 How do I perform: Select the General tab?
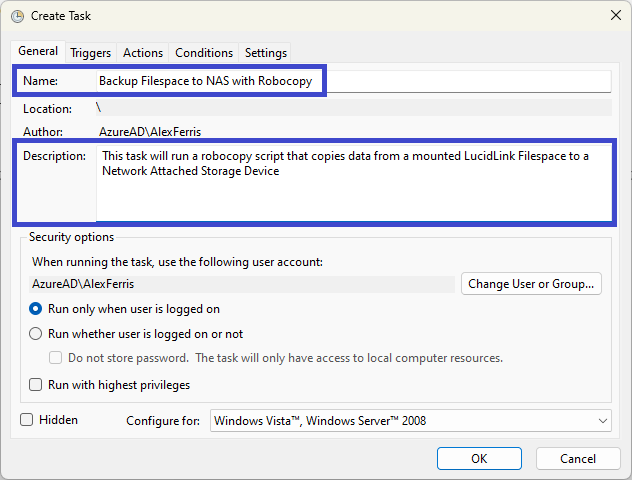(x=38, y=51)
